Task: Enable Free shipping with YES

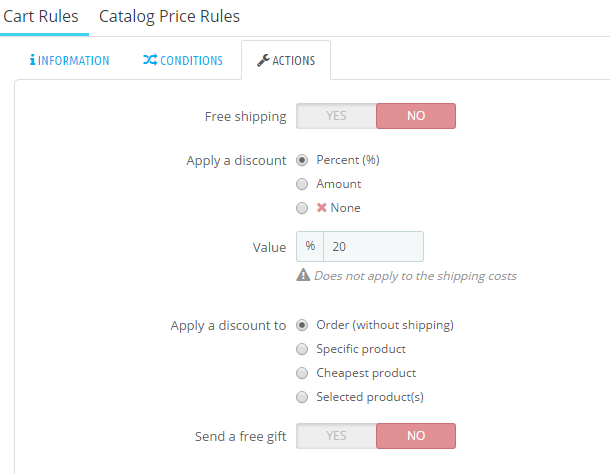Action: [x=336, y=116]
